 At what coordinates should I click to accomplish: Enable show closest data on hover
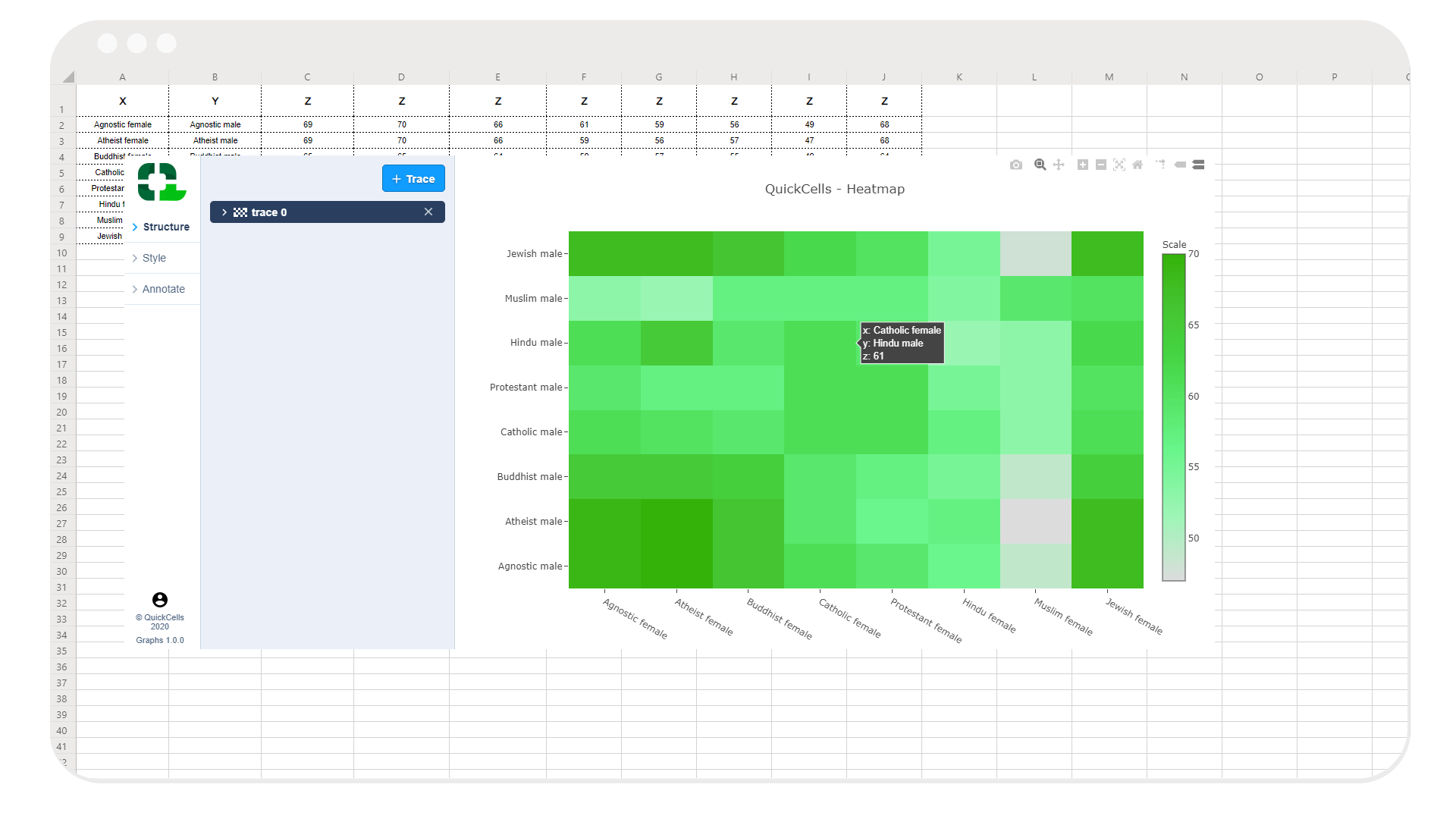tap(1180, 165)
